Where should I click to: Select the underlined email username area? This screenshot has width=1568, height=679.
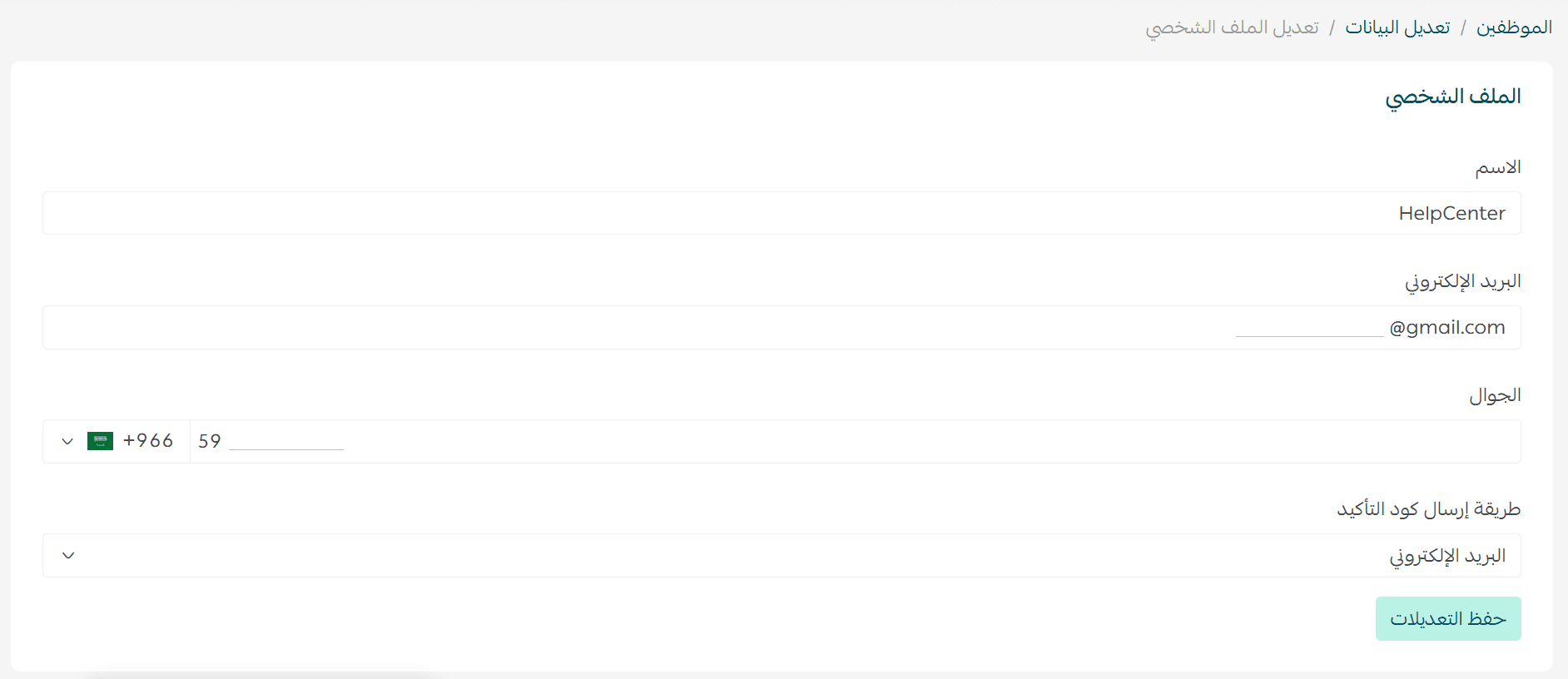(1309, 327)
